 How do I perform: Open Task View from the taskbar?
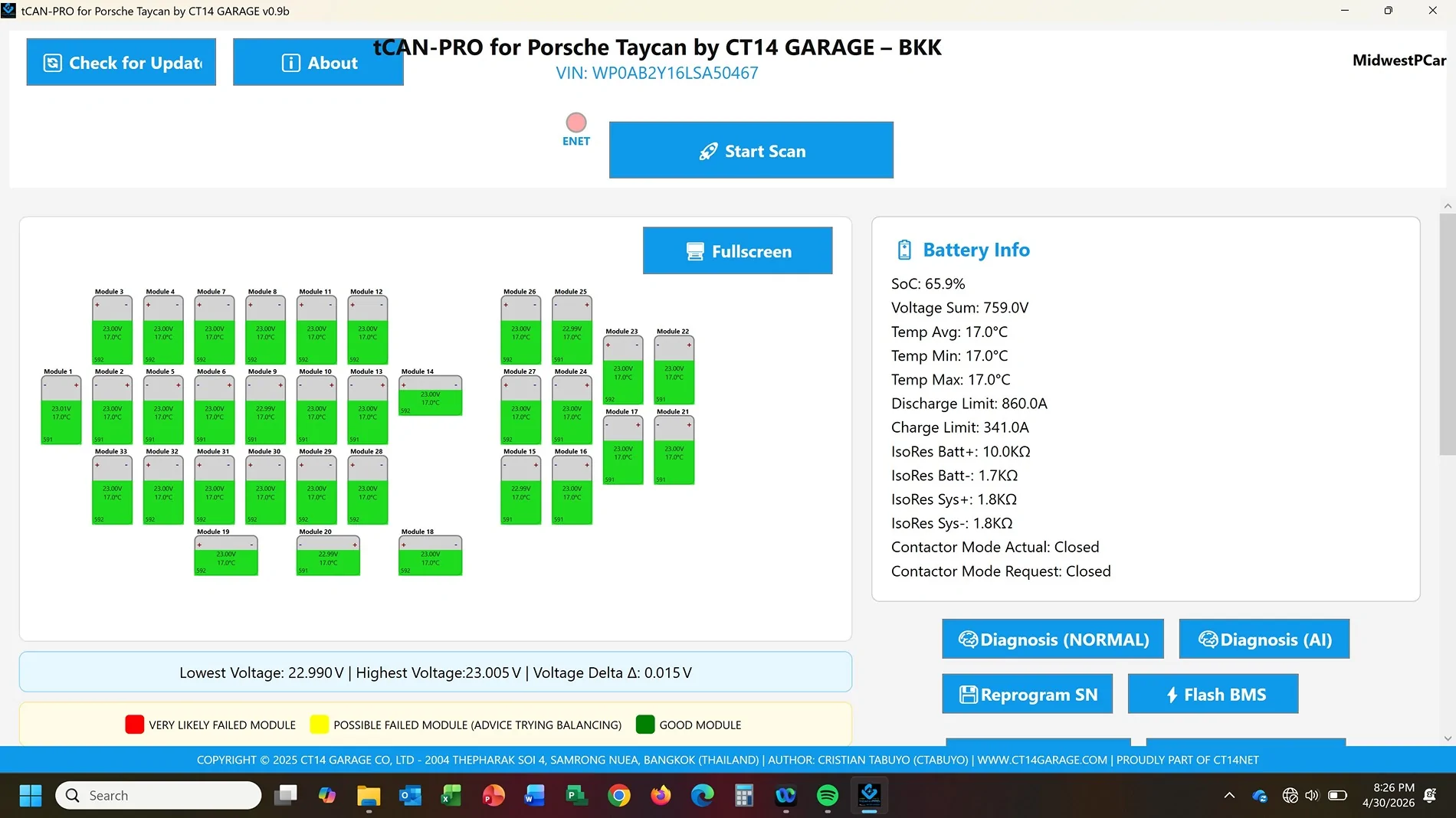pyautogui.click(x=286, y=796)
